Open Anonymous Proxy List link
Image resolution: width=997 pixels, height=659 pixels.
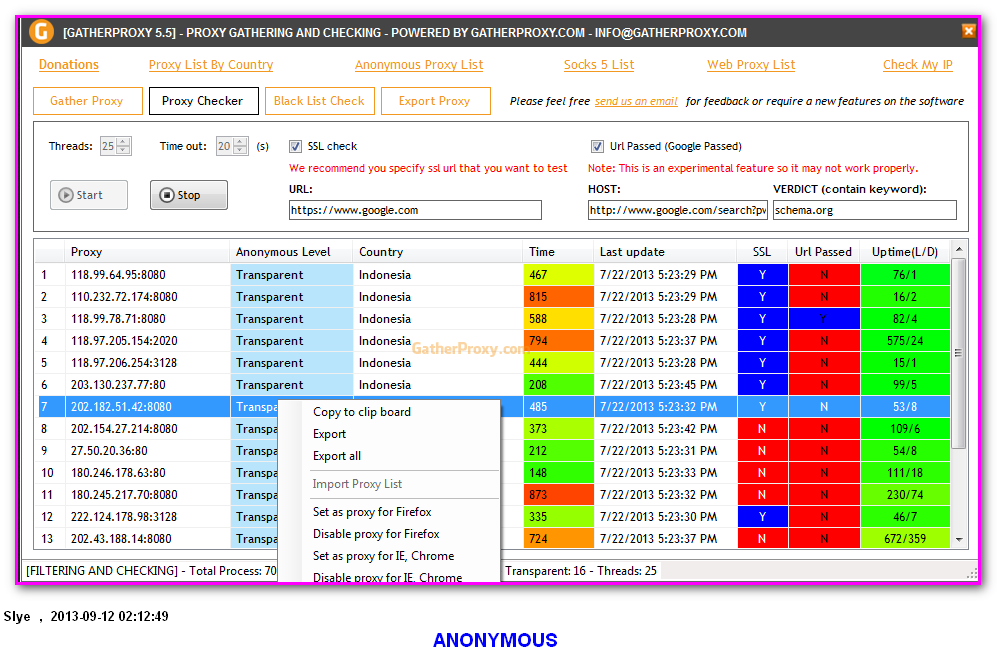click(419, 64)
